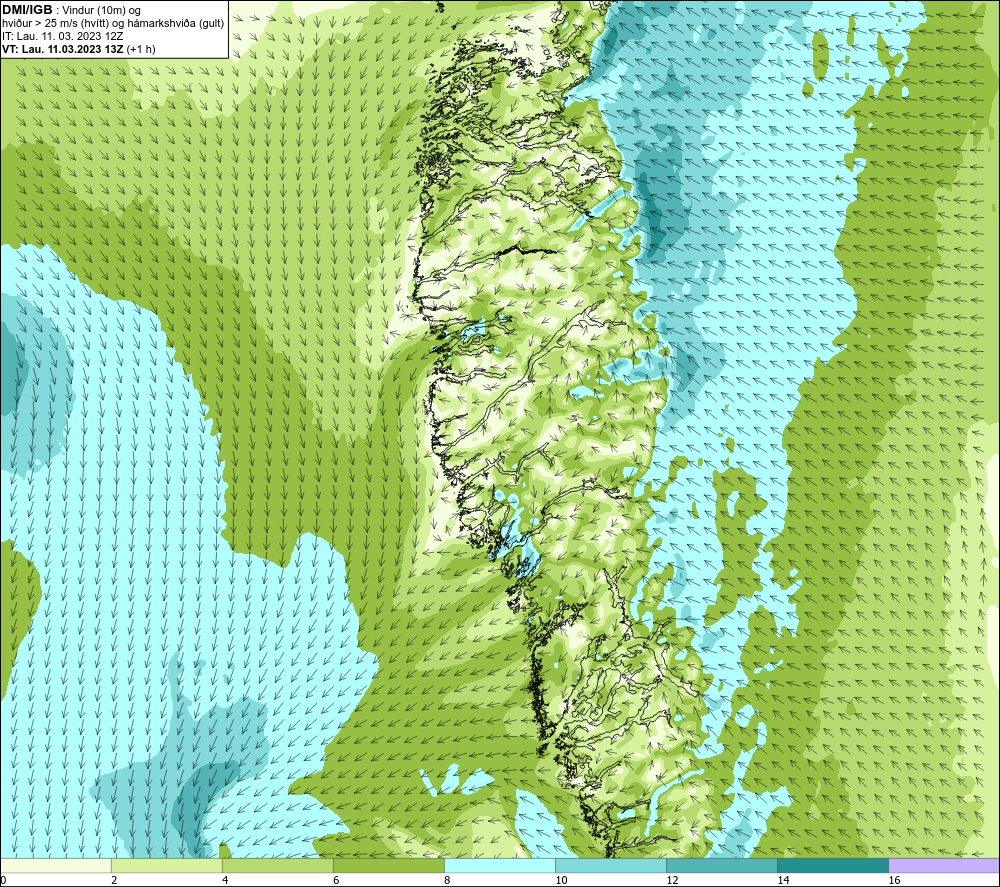Click legend scale label 2

tap(114, 880)
